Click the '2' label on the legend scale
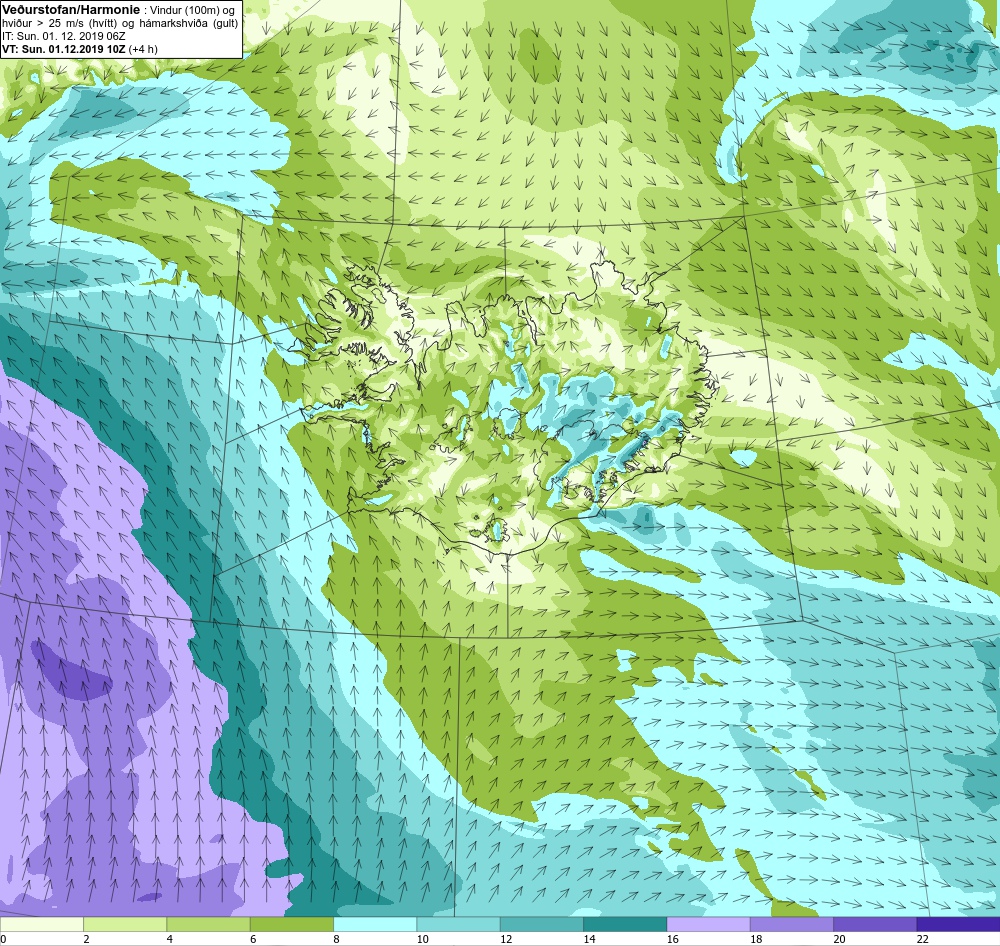 [x=86, y=938]
